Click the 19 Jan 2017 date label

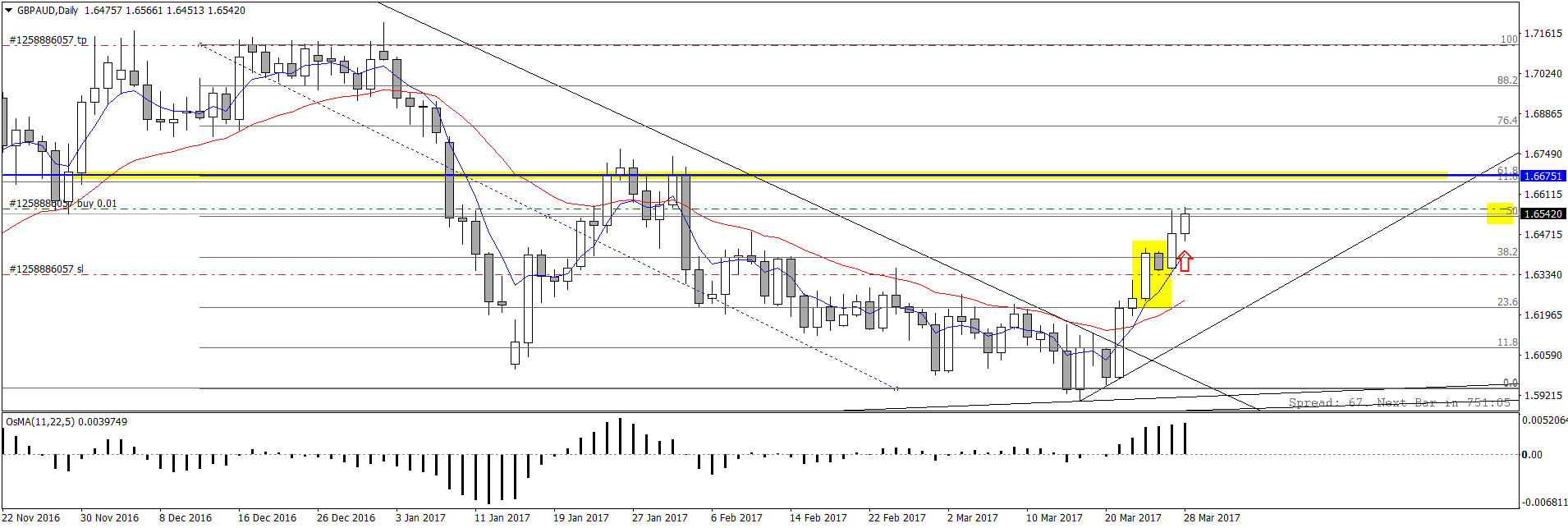click(581, 518)
